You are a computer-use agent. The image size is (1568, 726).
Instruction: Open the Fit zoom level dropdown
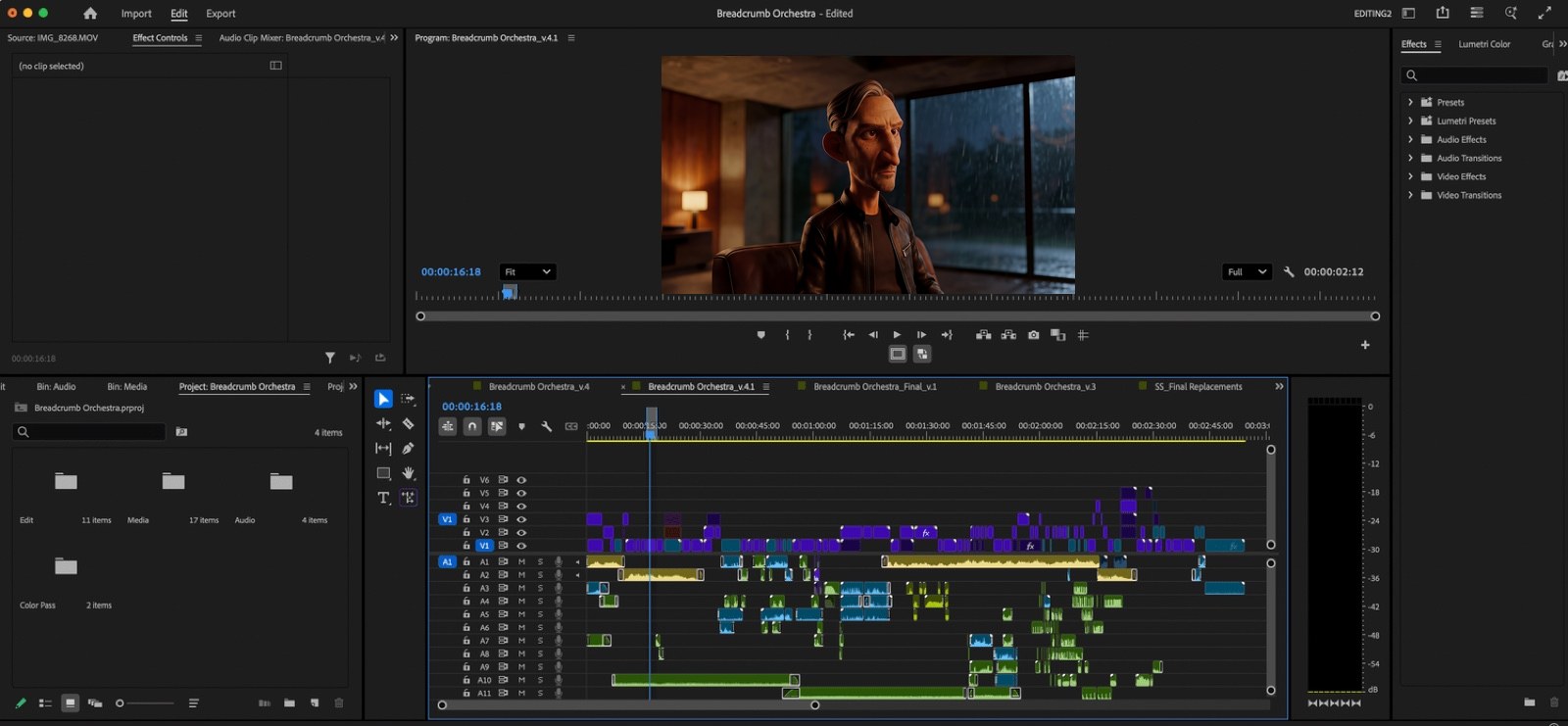pos(527,272)
